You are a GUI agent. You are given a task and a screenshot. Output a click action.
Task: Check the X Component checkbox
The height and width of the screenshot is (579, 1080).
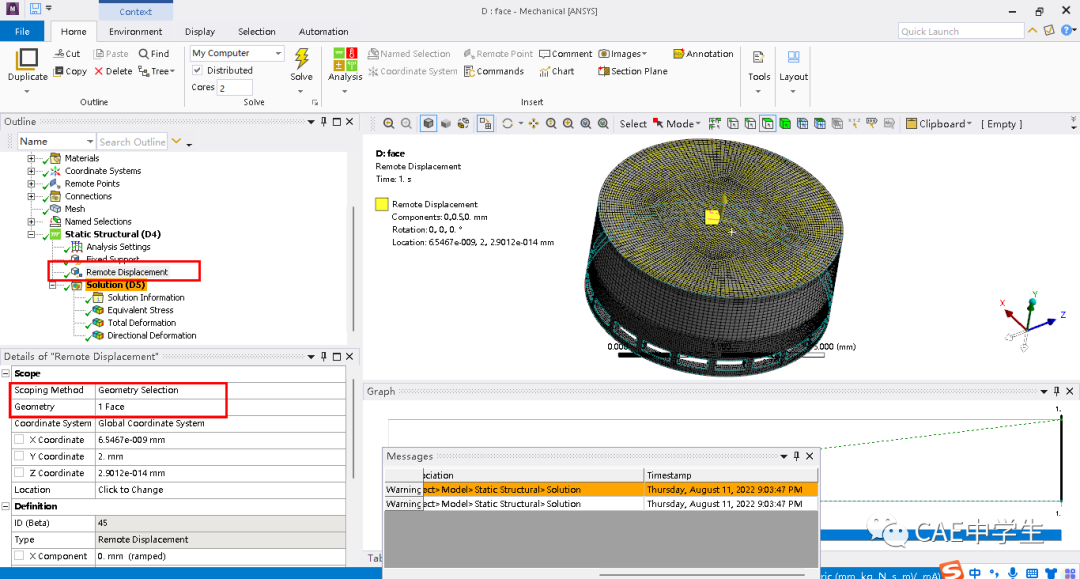coord(19,556)
